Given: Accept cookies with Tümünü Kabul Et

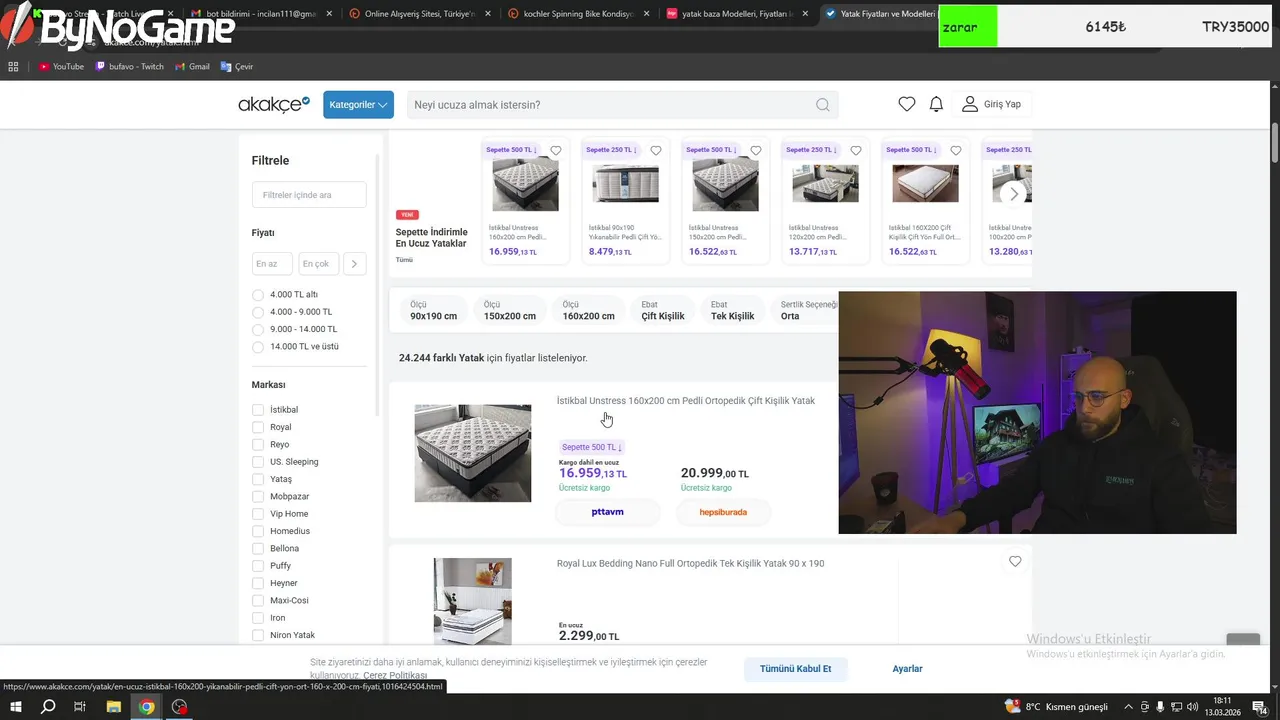Looking at the screenshot, I should [795, 669].
